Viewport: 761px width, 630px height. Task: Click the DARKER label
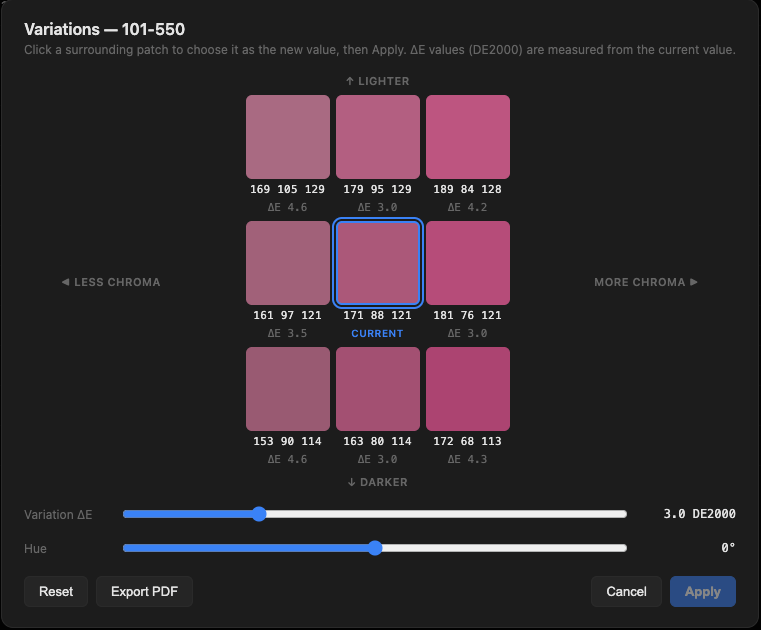pyautogui.click(x=378, y=482)
